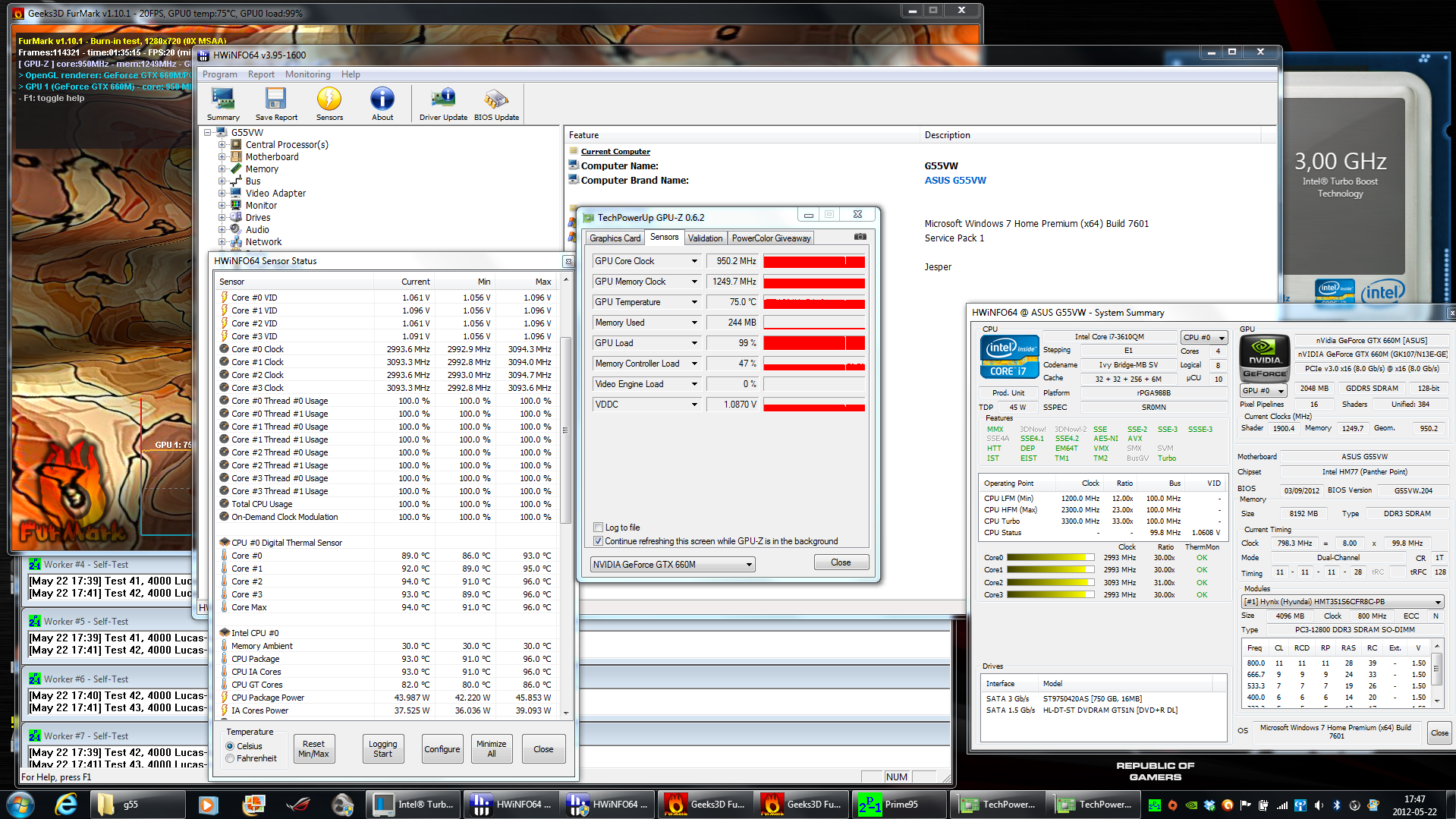Enable the Log to file checkbox

[598, 528]
